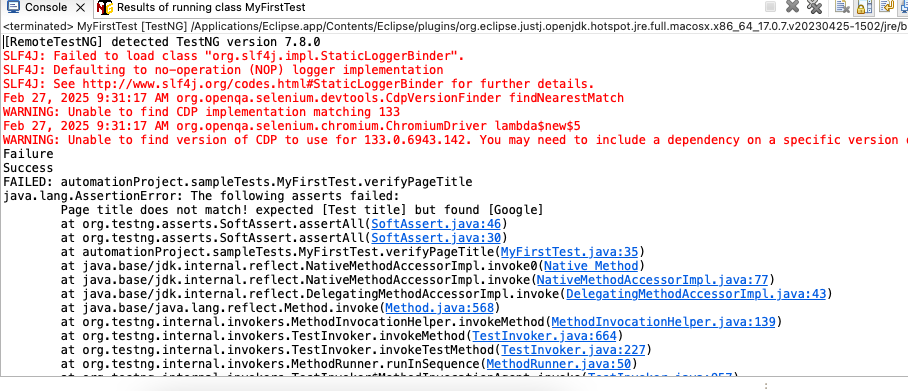The width and height of the screenshot is (908, 391).
Task: Click the Terminate stop square icon
Action: [x=770, y=6]
